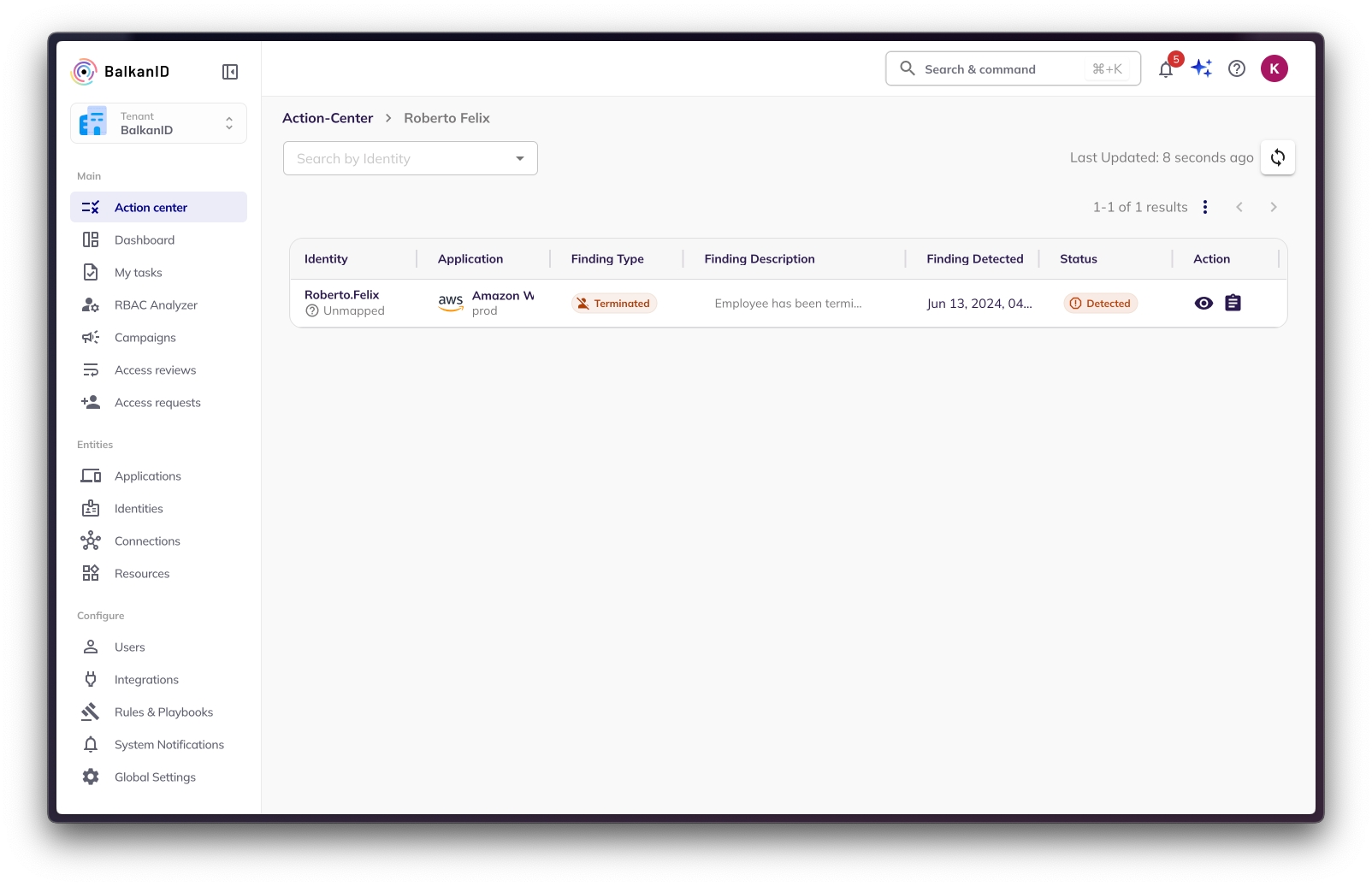Click the Action-Center breadcrumb
Screen dimensions: 1372x886
point(328,118)
